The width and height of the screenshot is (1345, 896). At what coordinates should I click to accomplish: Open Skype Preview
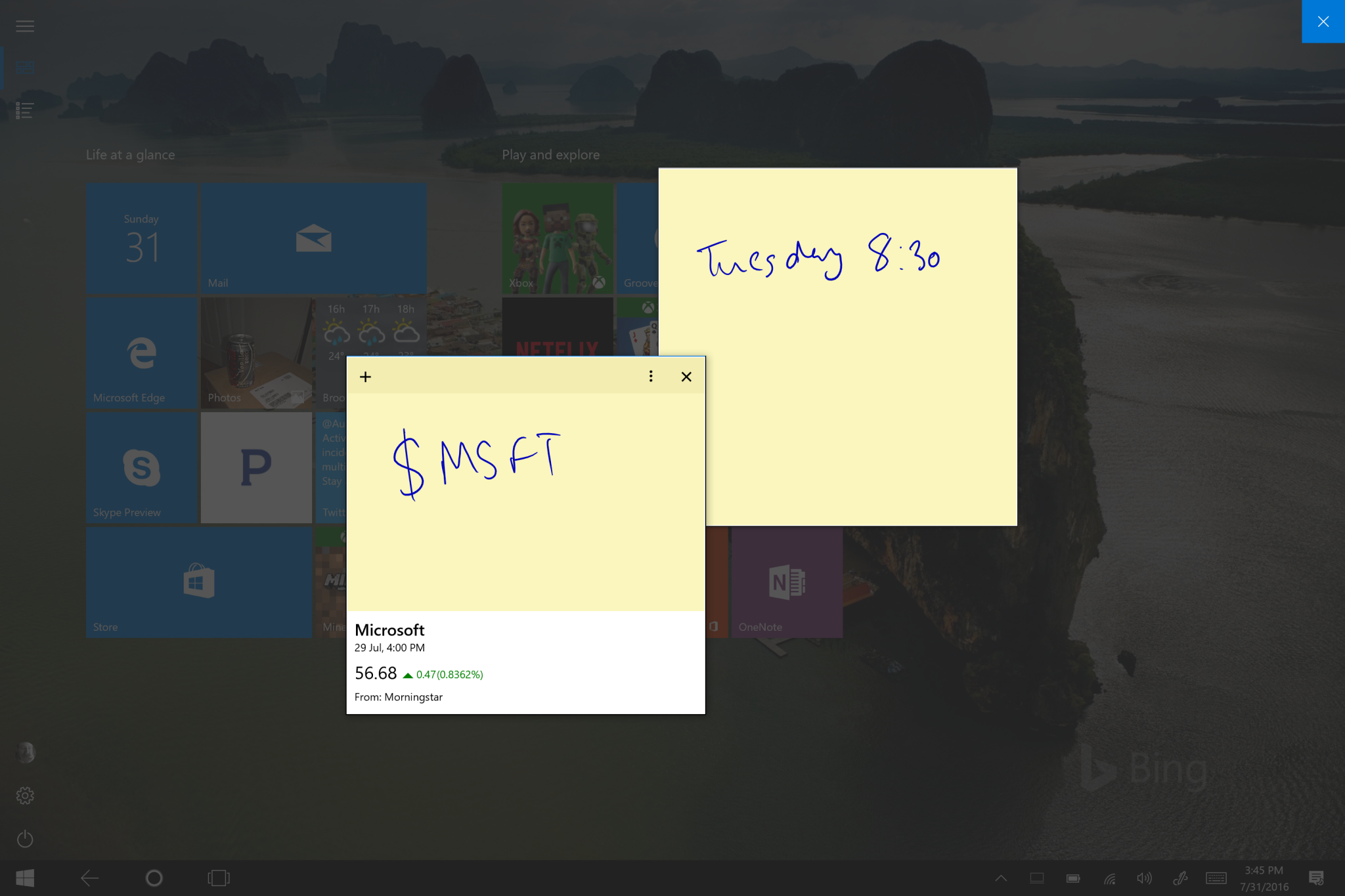click(141, 467)
